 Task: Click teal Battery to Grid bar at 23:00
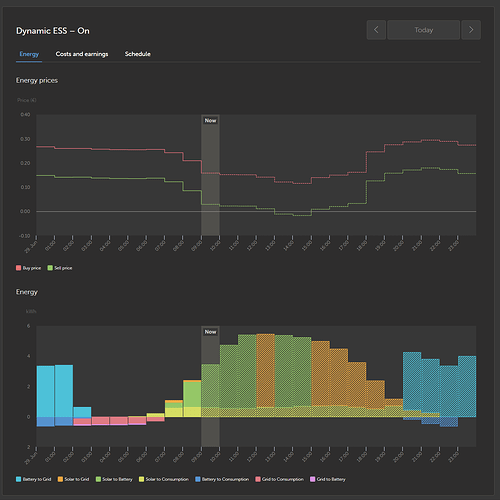click(467, 386)
